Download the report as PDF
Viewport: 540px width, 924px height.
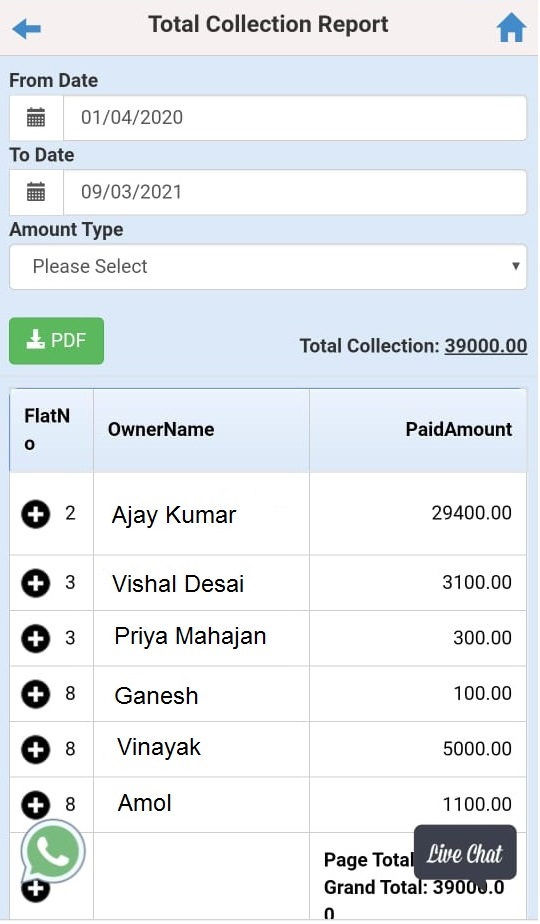(57, 341)
